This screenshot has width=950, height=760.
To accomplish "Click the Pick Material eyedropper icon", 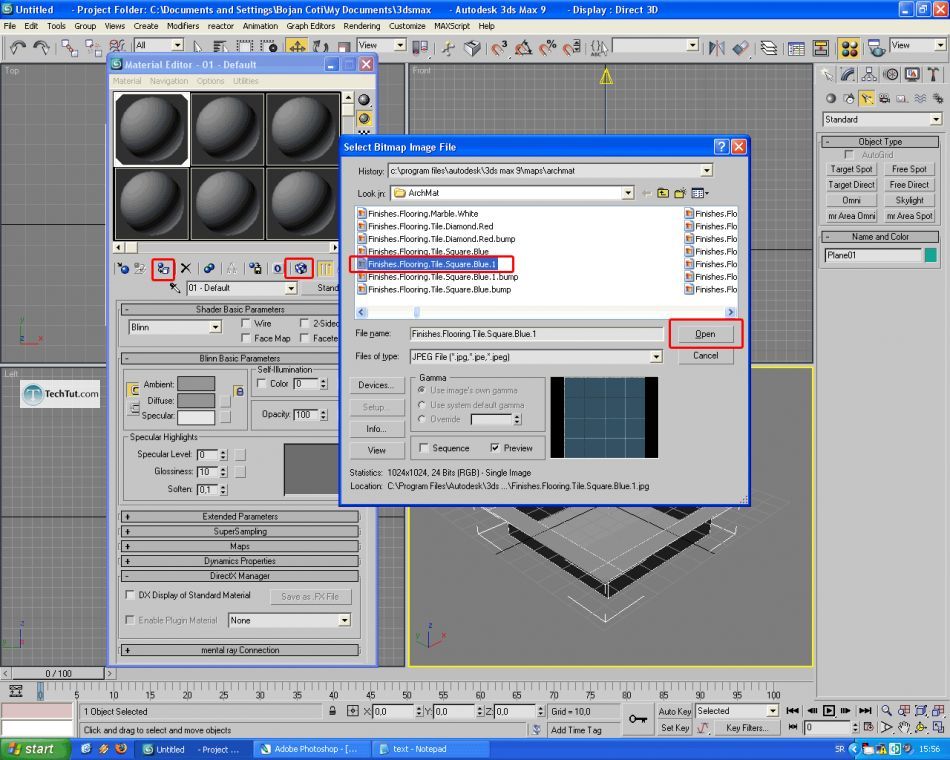I will [x=174, y=288].
